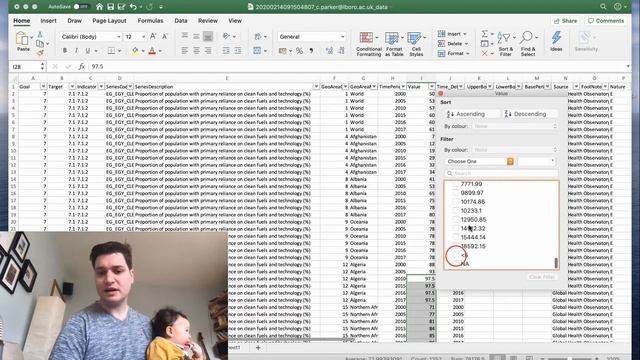Apply Italic formatting
This screenshot has width=640, height=360.
pos(76,51)
